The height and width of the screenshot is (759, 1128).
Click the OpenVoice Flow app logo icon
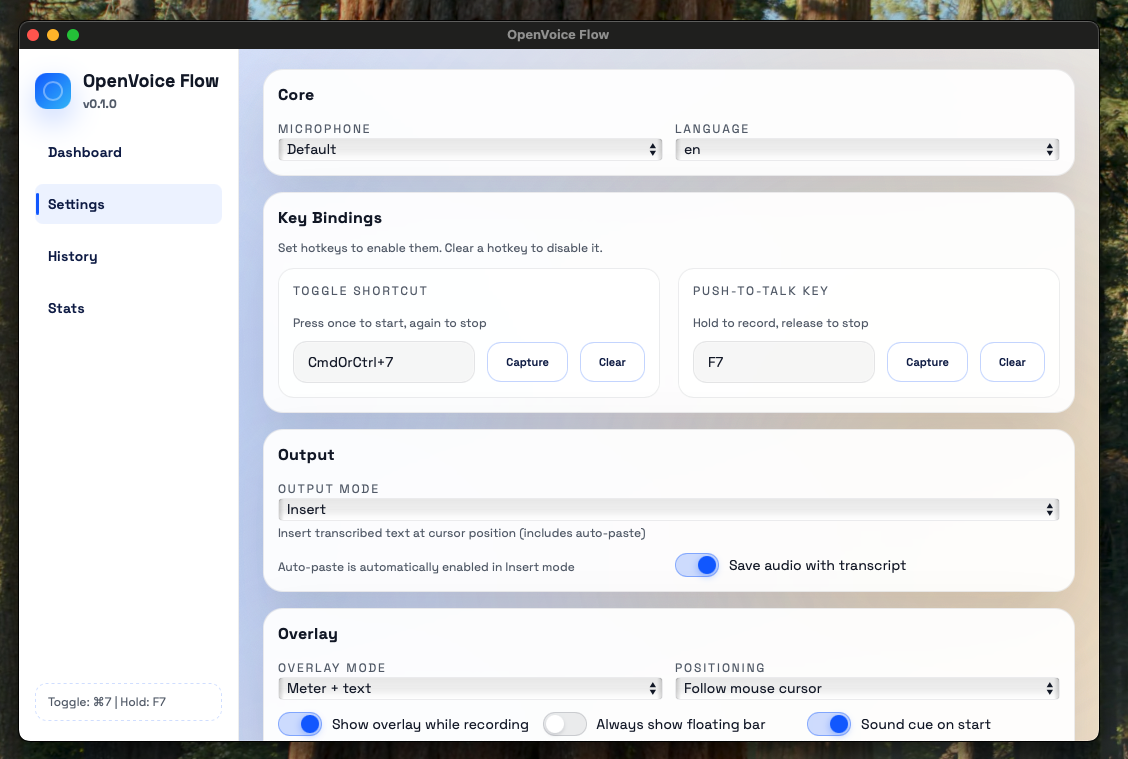pos(53,91)
